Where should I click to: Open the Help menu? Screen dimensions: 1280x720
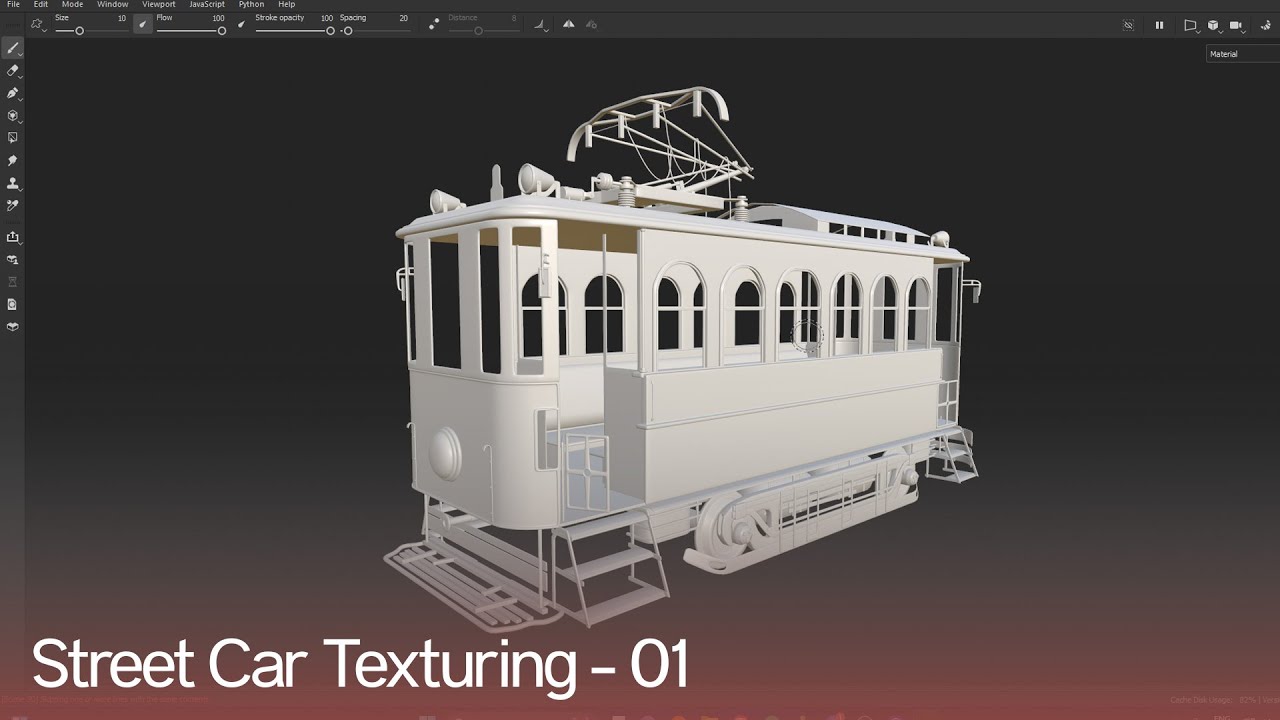coord(287,5)
